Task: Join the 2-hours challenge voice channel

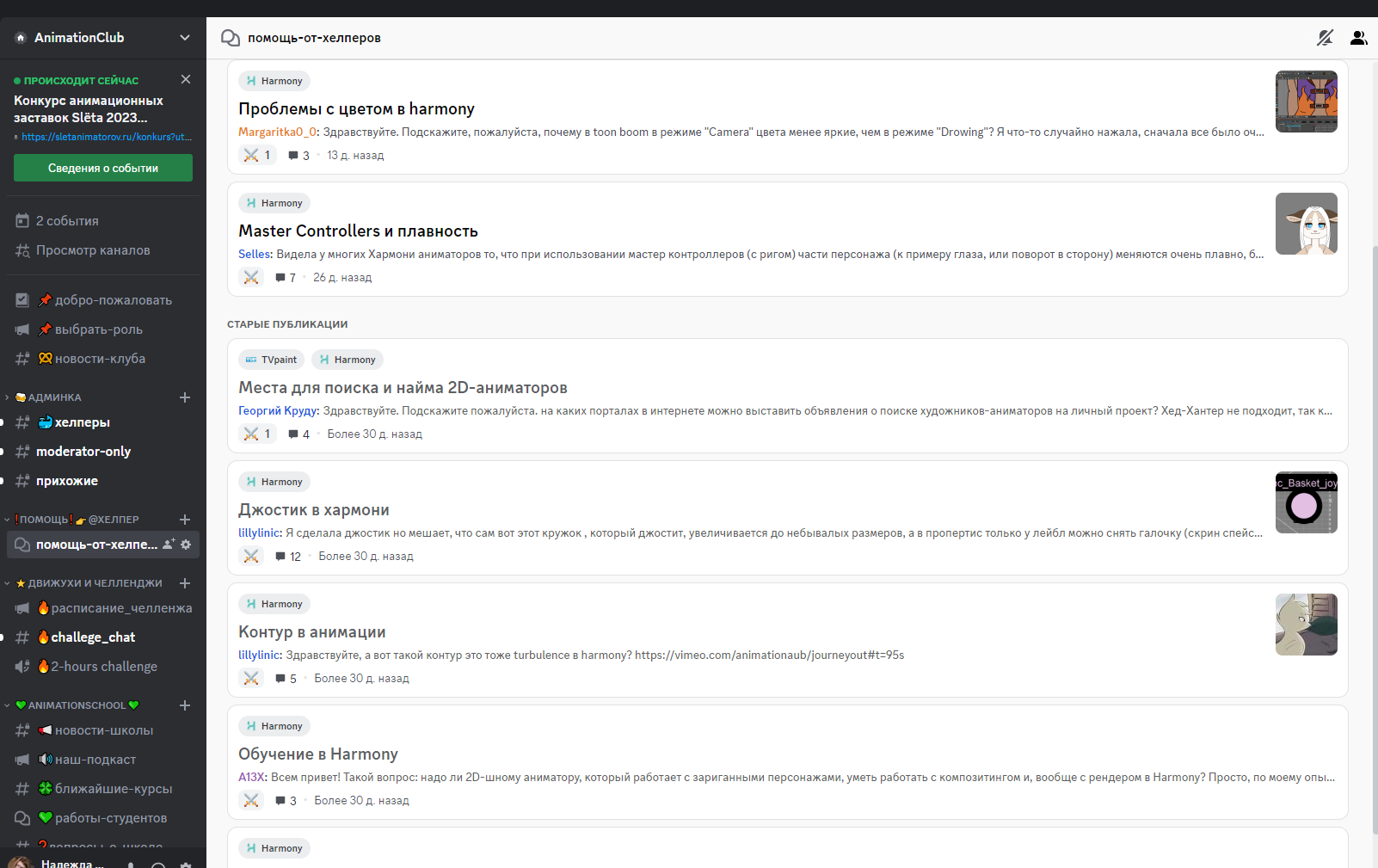Action: pyautogui.click(x=103, y=667)
